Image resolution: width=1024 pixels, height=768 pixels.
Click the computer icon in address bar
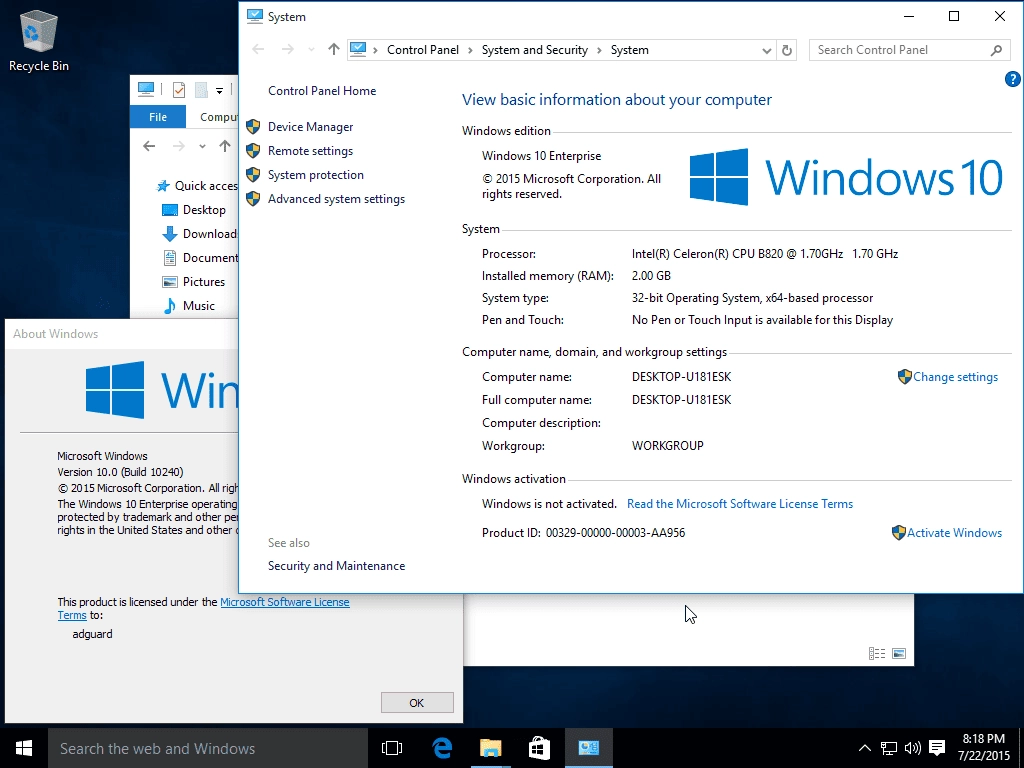(358, 50)
